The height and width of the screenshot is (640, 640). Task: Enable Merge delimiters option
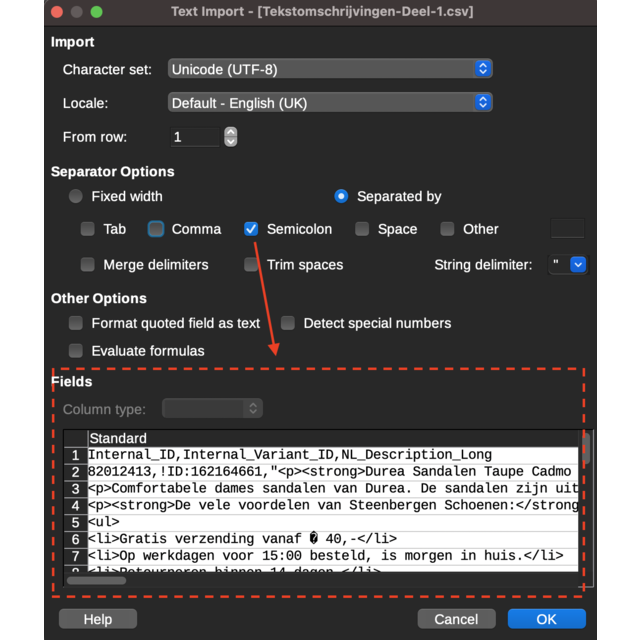(88, 265)
